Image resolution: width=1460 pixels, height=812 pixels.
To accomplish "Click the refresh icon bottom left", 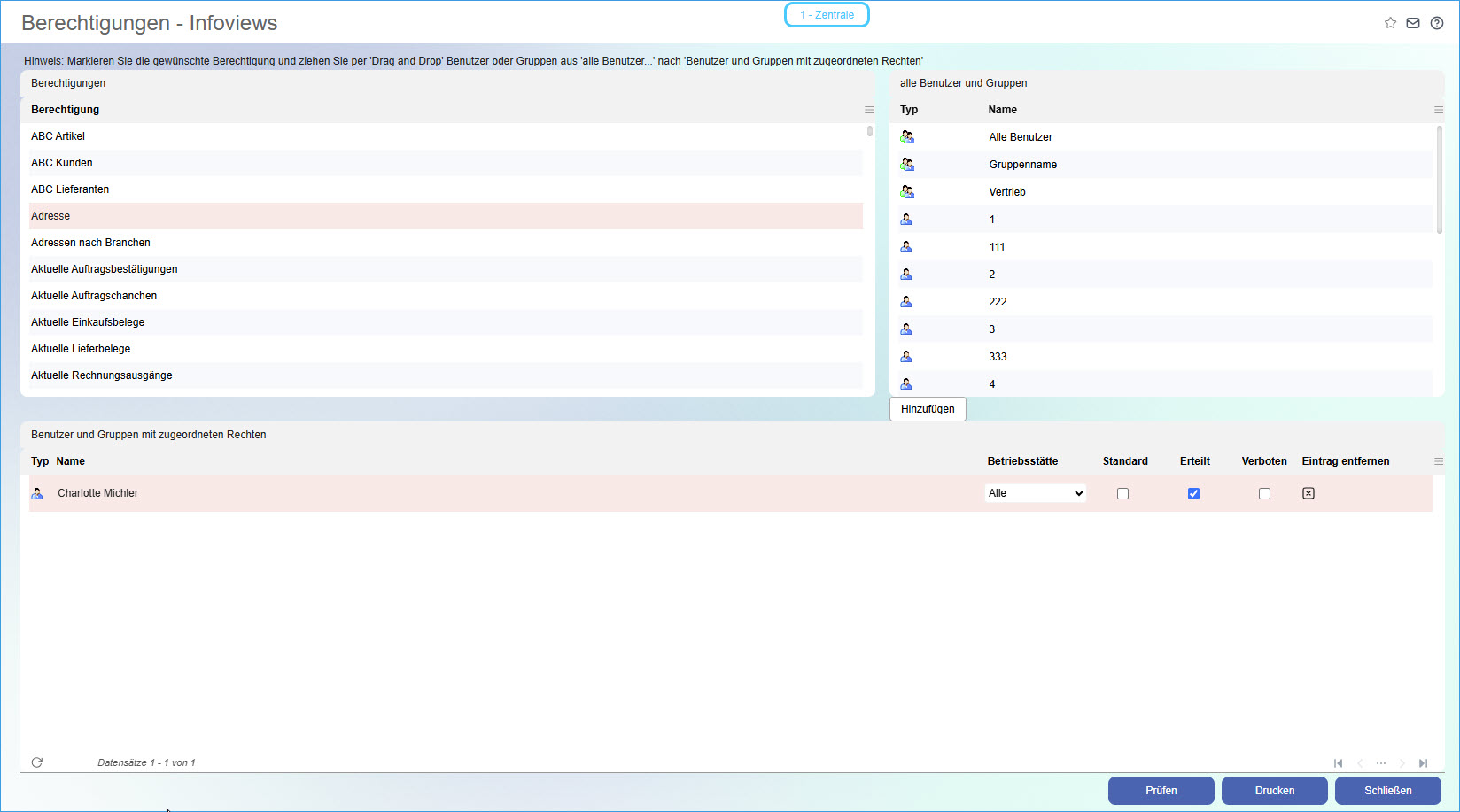I will tap(36, 762).
